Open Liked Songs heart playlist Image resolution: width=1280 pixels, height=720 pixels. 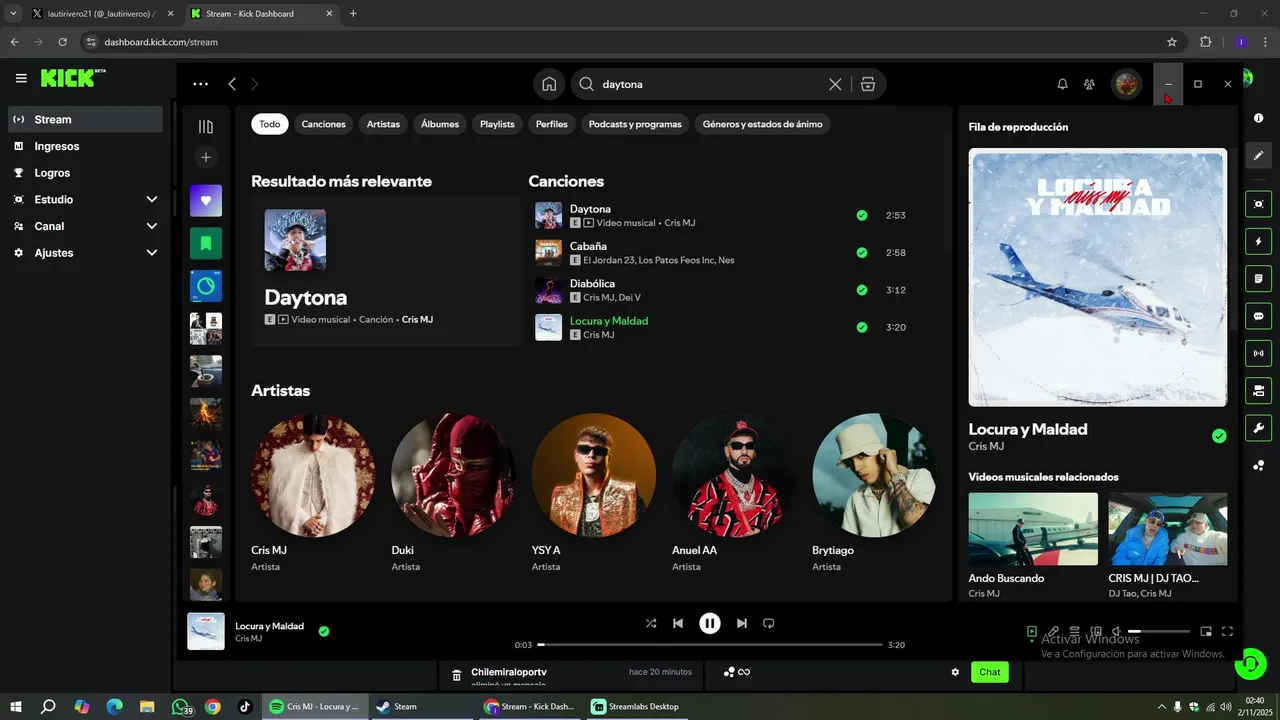point(206,200)
